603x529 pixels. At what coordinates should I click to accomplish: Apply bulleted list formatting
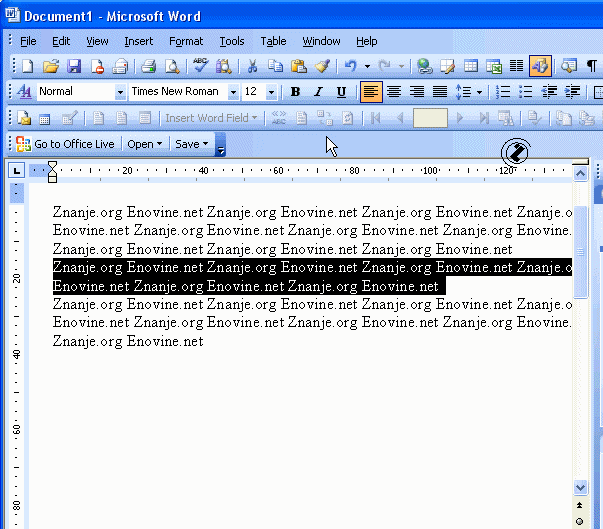point(526,92)
